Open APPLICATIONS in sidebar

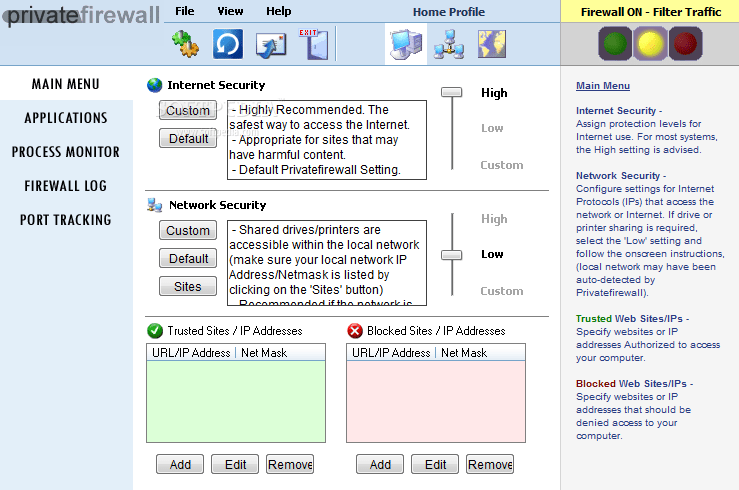(66, 118)
